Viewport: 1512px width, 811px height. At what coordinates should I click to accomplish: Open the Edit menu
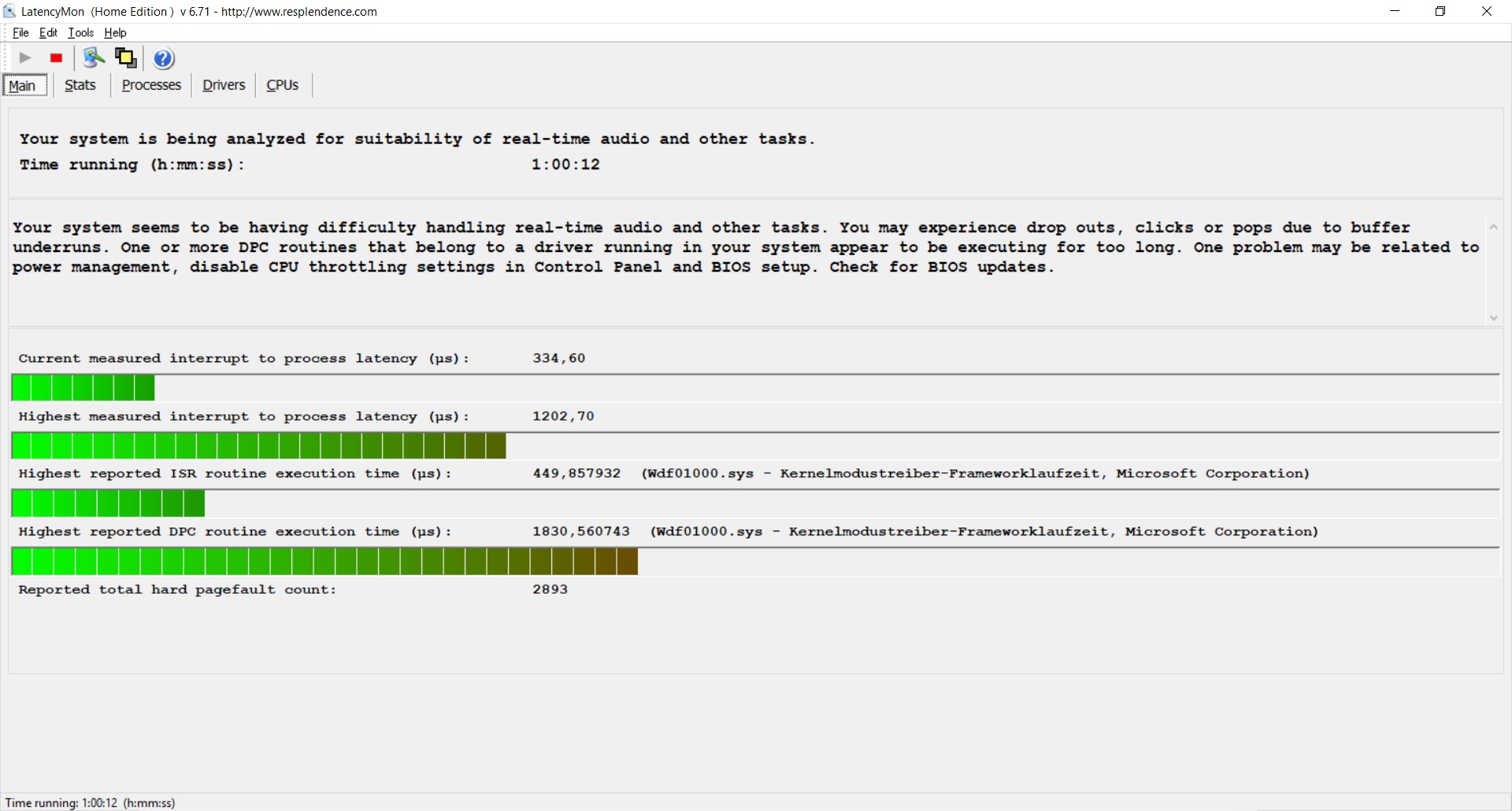(48, 32)
